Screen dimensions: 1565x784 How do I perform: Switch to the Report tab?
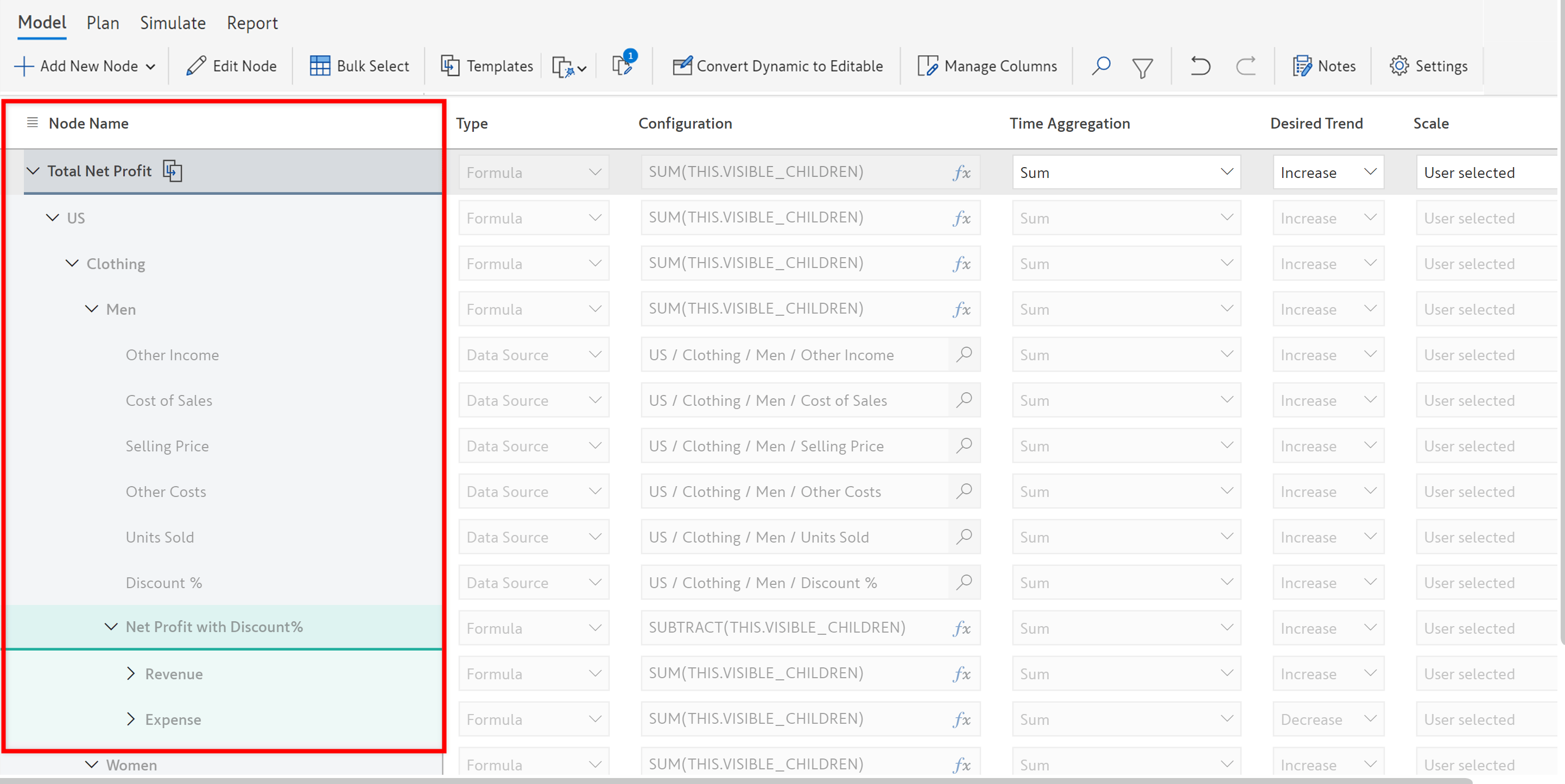coord(252,23)
